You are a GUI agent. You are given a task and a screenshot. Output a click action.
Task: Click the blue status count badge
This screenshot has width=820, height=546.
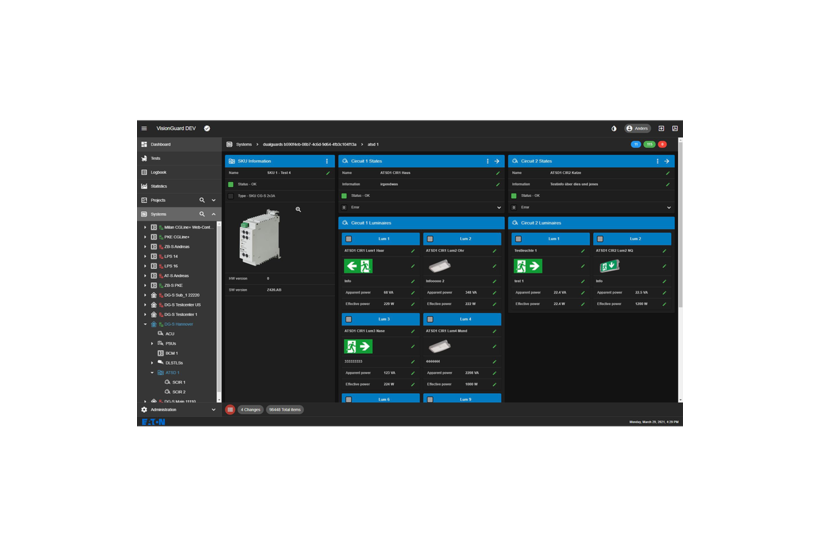click(x=636, y=144)
